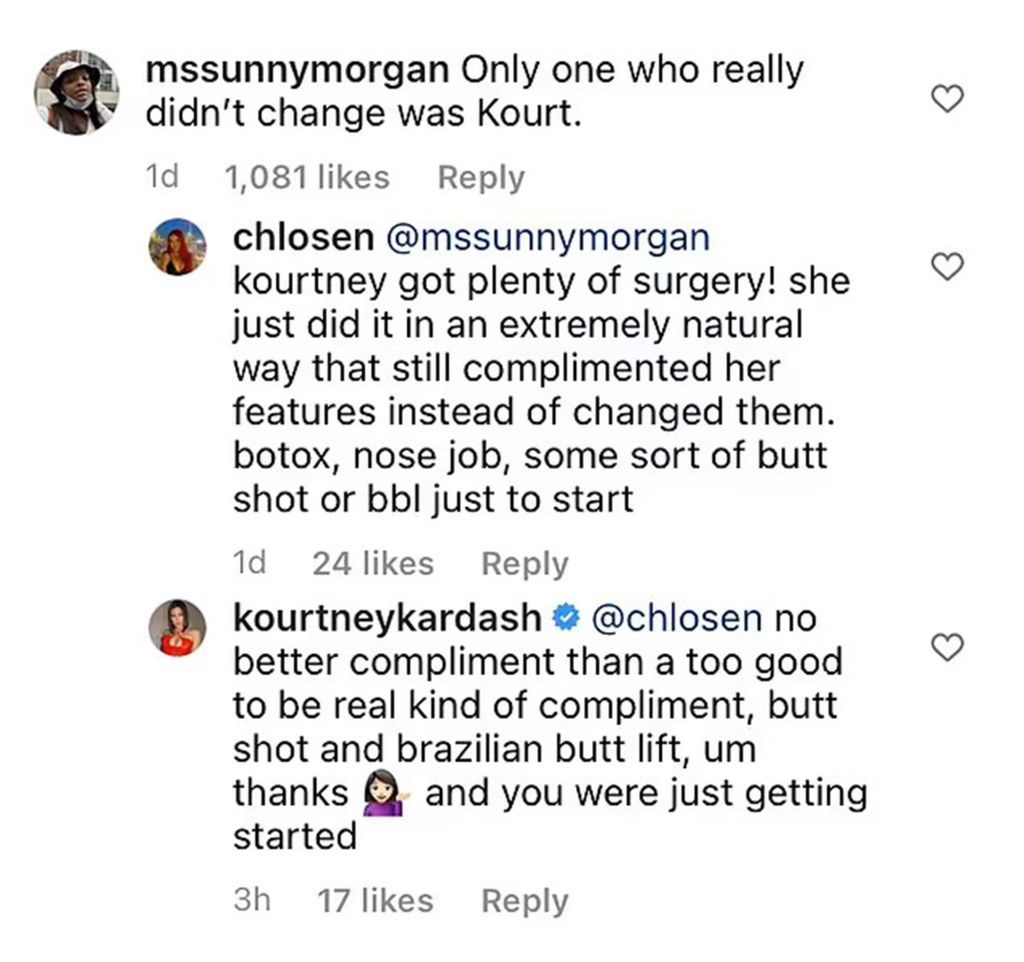Image resolution: width=1024 pixels, height=962 pixels.
Task: Heart the kourtneykardash comment
Action: [947, 648]
